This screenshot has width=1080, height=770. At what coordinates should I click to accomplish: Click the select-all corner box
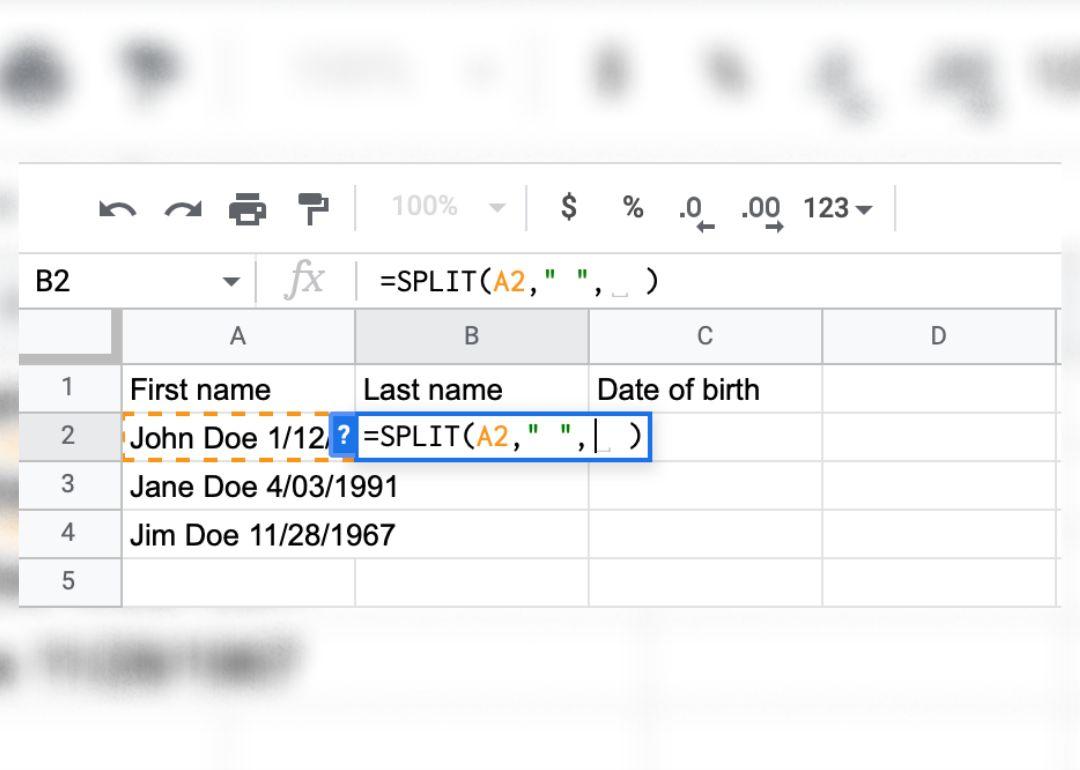tap(68, 335)
